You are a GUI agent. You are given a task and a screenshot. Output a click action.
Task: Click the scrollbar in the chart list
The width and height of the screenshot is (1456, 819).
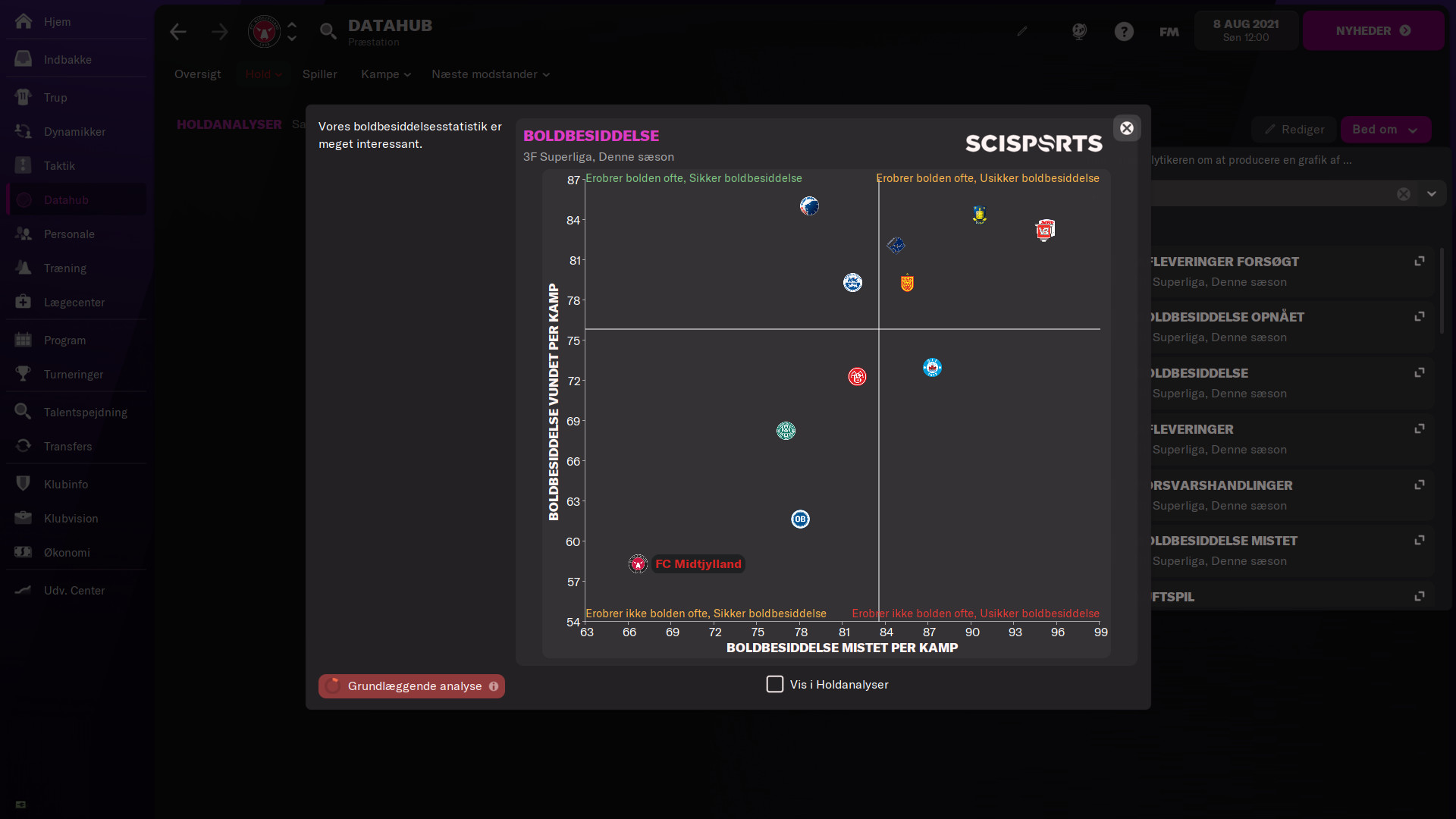tap(1442, 292)
